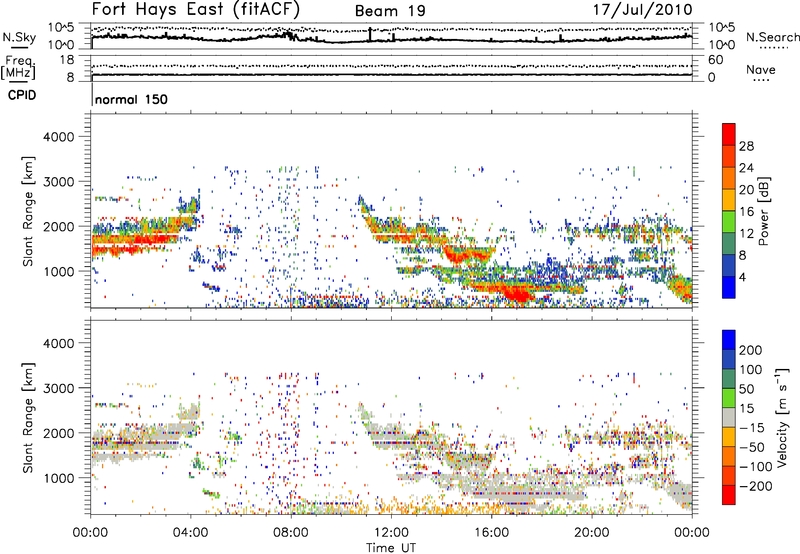Screen dimensions: 800x554
Task: Click '4000' tick on Power panel
Action: (x=59, y=137)
